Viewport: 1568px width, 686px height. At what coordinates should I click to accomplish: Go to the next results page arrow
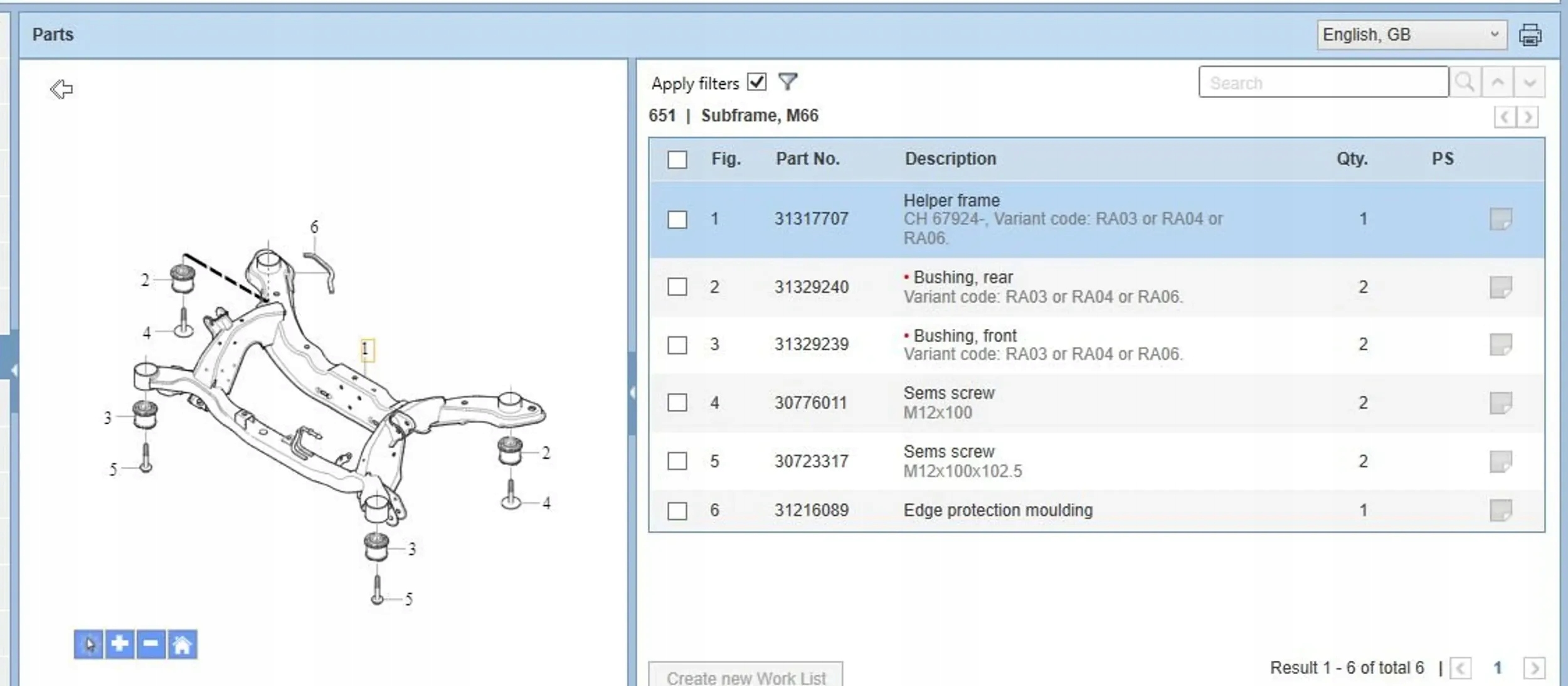pos(1534,668)
